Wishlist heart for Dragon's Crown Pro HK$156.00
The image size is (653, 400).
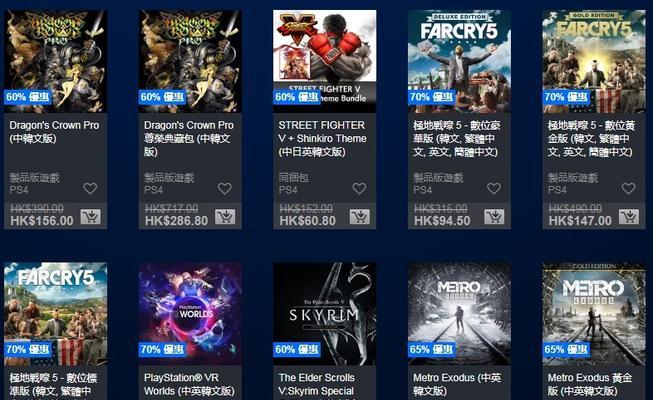[x=90, y=188]
